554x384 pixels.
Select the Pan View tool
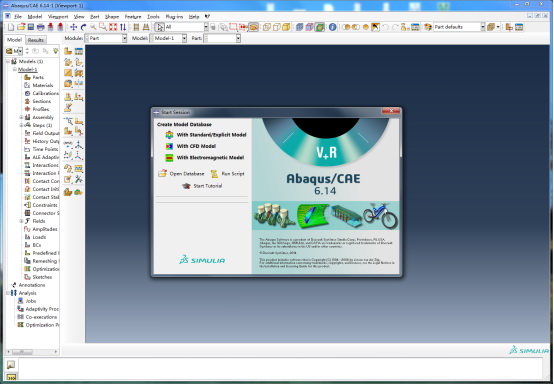pos(73,27)
